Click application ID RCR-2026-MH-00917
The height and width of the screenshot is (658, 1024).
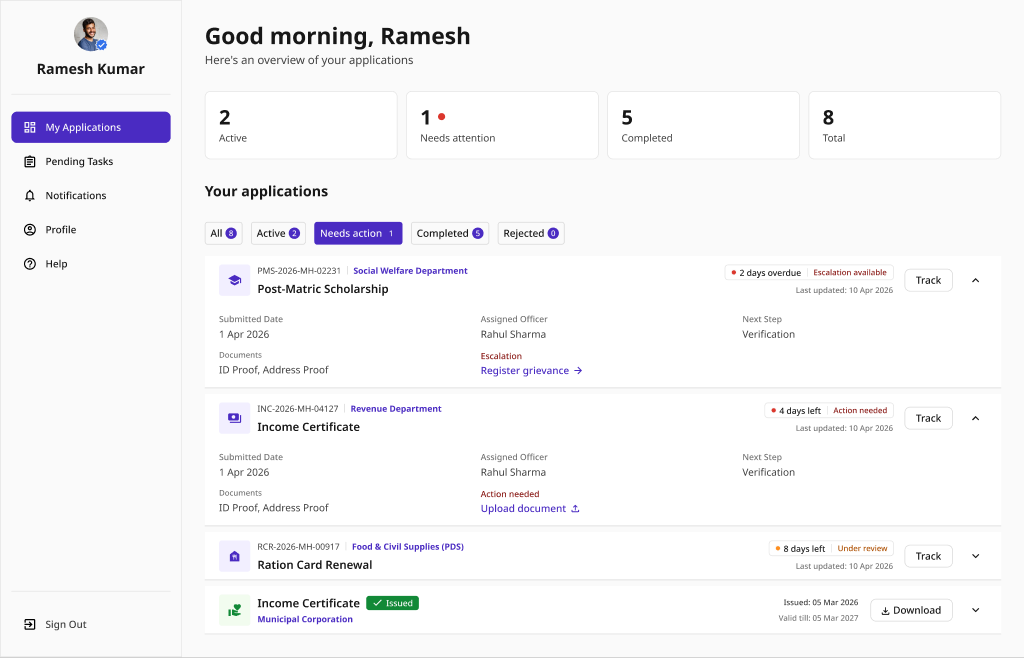(298, 547)
